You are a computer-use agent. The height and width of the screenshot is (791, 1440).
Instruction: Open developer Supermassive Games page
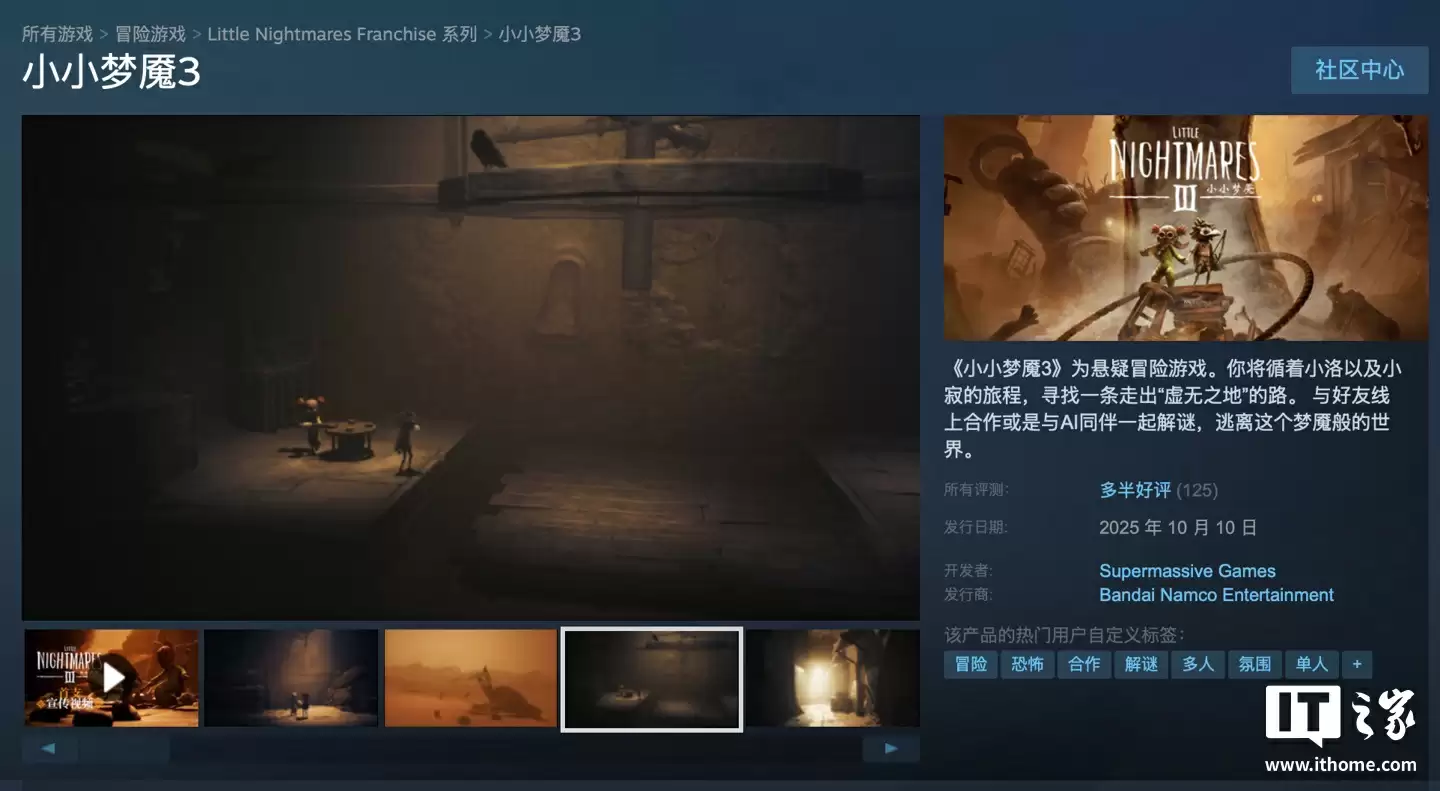point(1187,570)
